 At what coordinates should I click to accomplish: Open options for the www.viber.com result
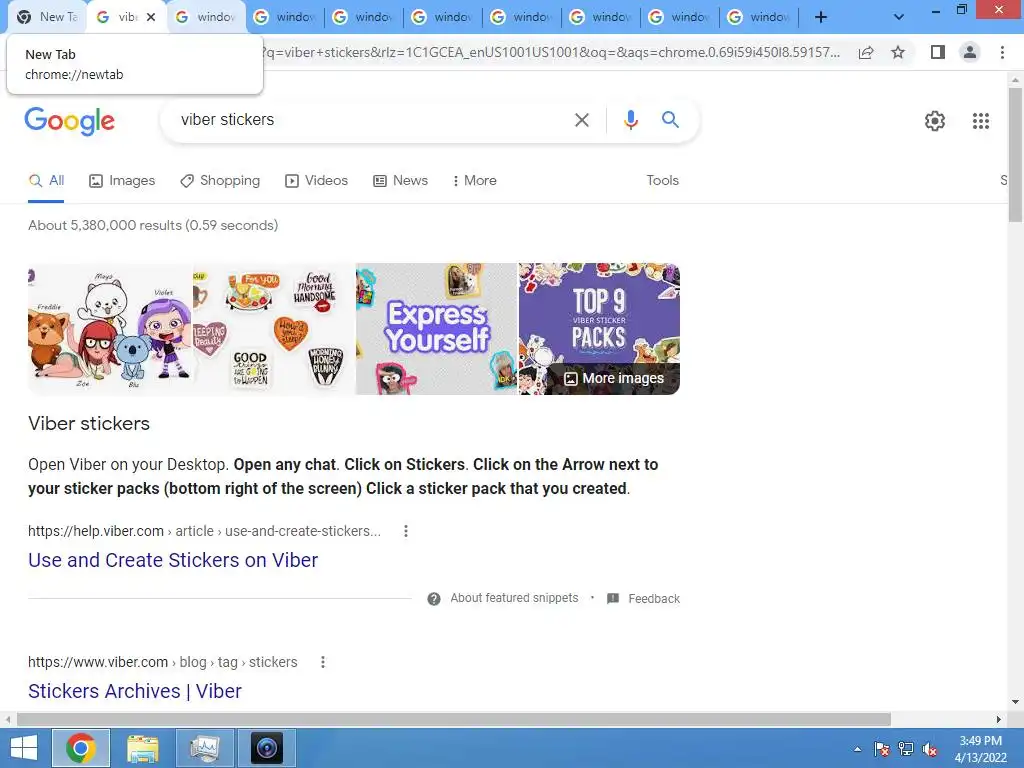[x=323, y=662]
